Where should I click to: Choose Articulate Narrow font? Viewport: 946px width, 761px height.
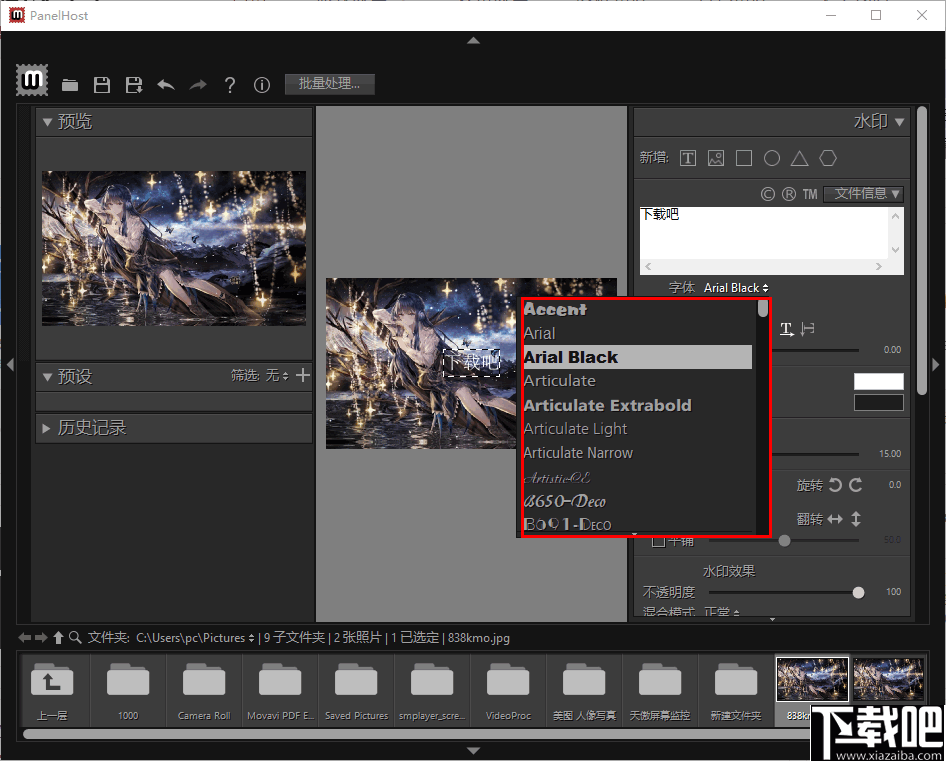click(x=638, y=453)
